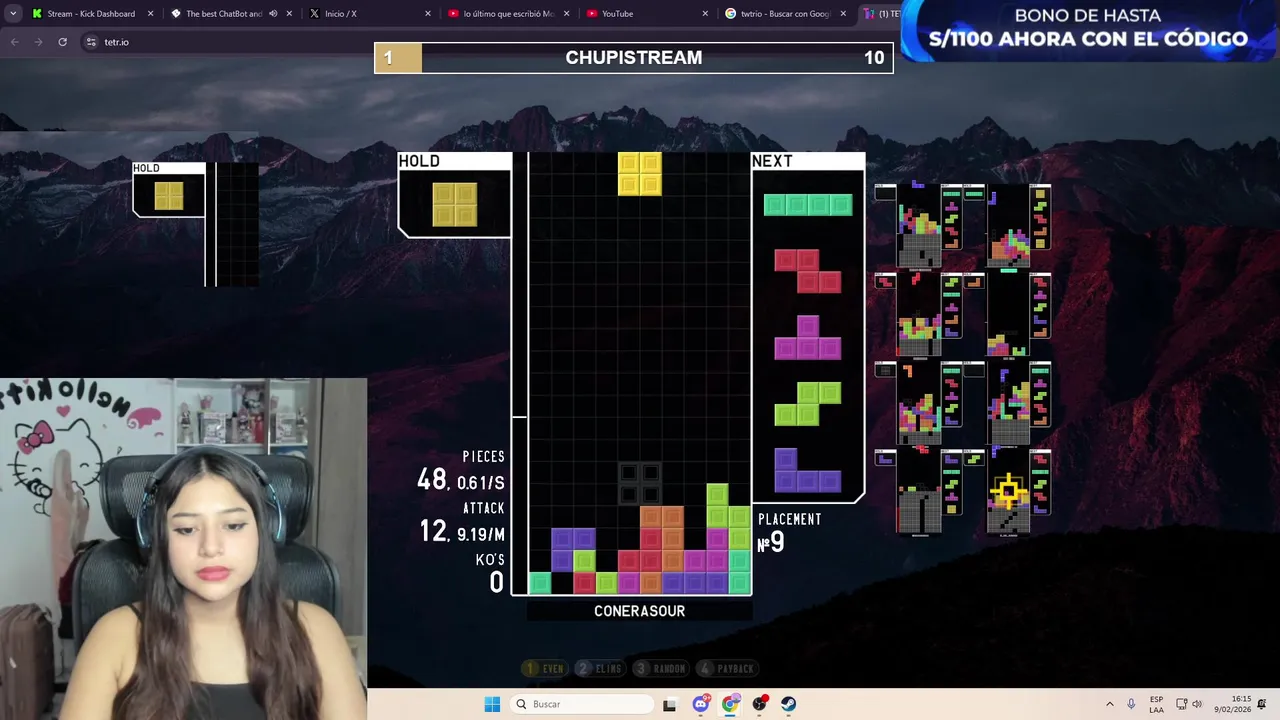1280x720 pixels.
Task: Click the microphone tray icon
Action: [x=1131, y=704]
